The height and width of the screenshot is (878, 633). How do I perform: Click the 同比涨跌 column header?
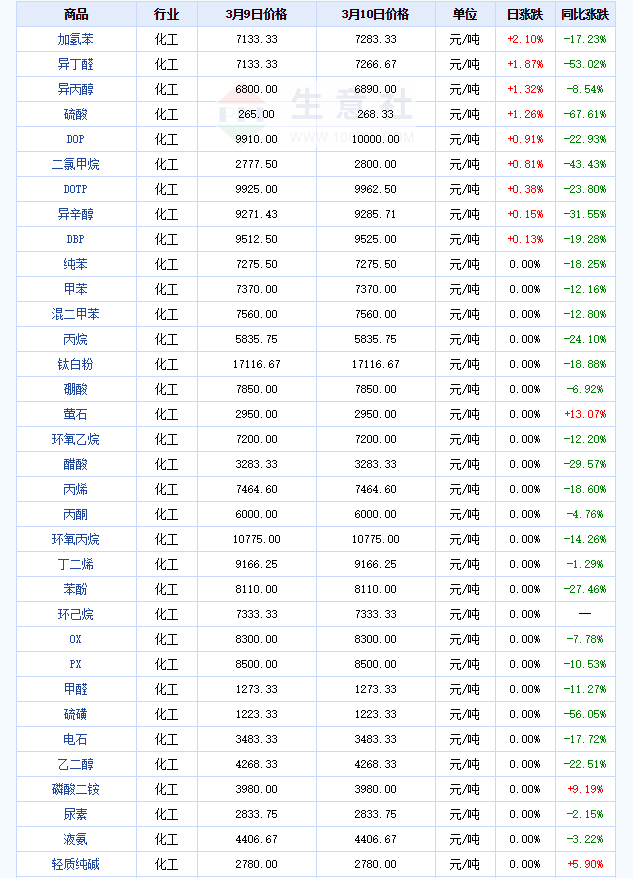585,14
